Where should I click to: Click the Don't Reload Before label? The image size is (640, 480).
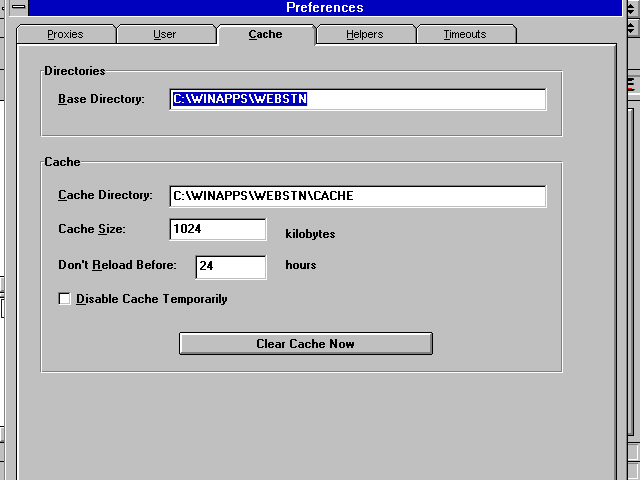click(117, 265)
